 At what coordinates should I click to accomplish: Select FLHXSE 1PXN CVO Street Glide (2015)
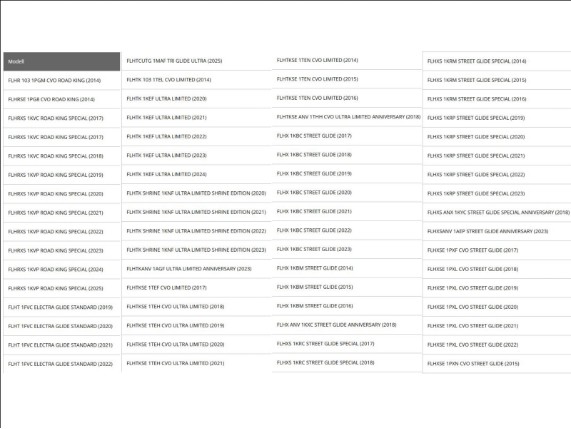coord(473,365)
